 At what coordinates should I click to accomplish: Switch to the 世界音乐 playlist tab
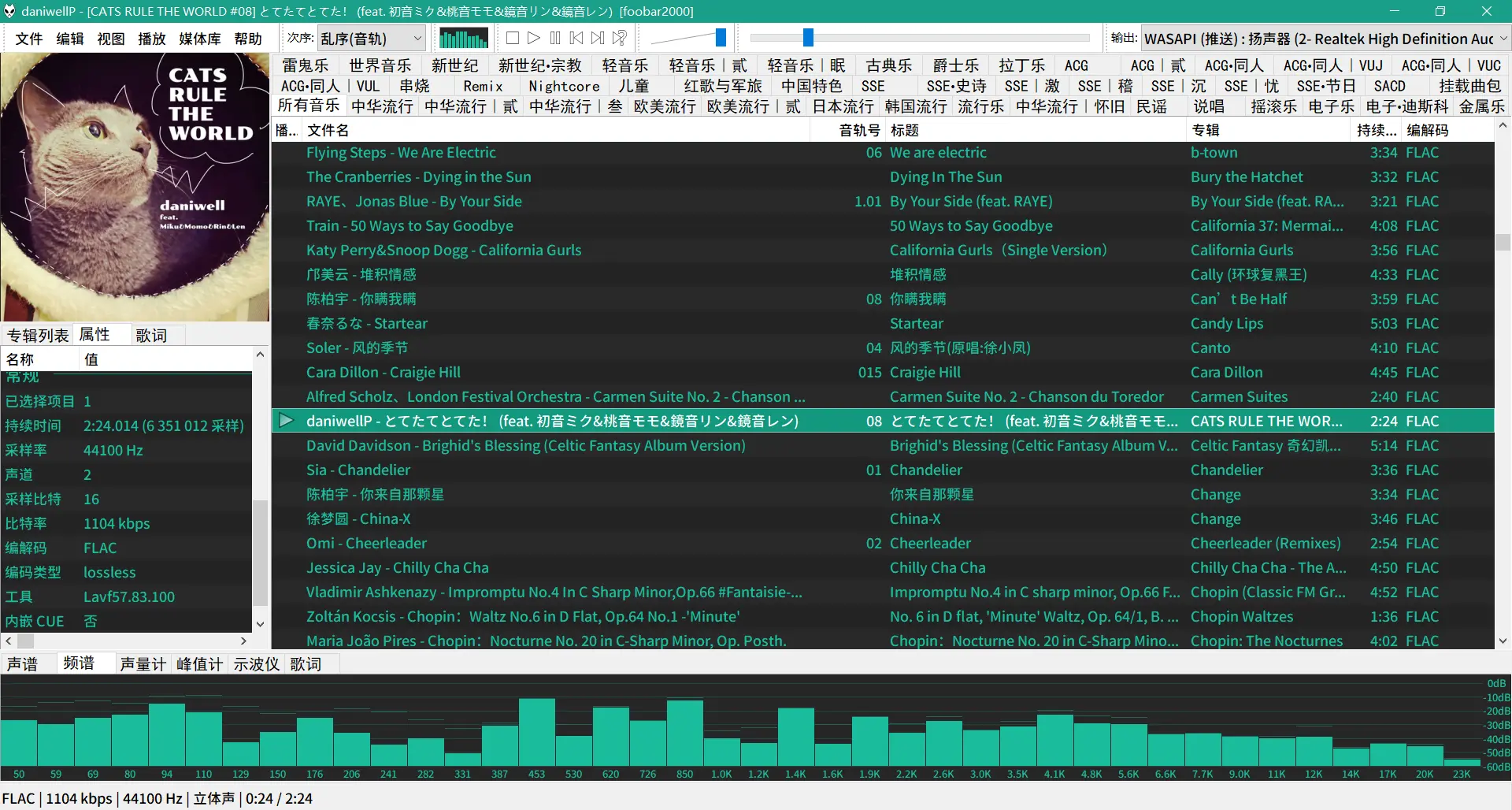point(380,65)
